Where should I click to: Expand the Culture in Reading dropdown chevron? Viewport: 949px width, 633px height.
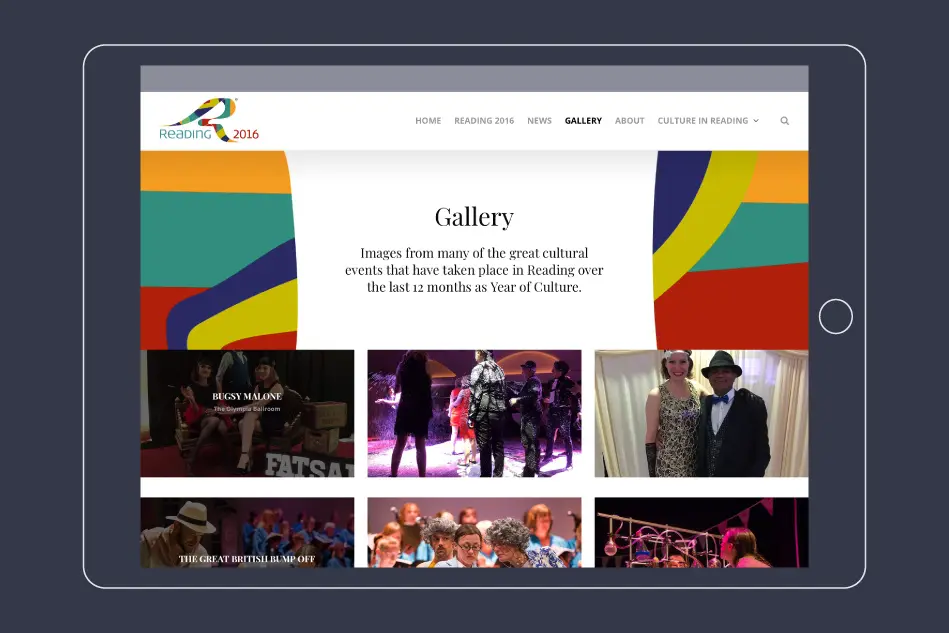click(x=756, y=121)
